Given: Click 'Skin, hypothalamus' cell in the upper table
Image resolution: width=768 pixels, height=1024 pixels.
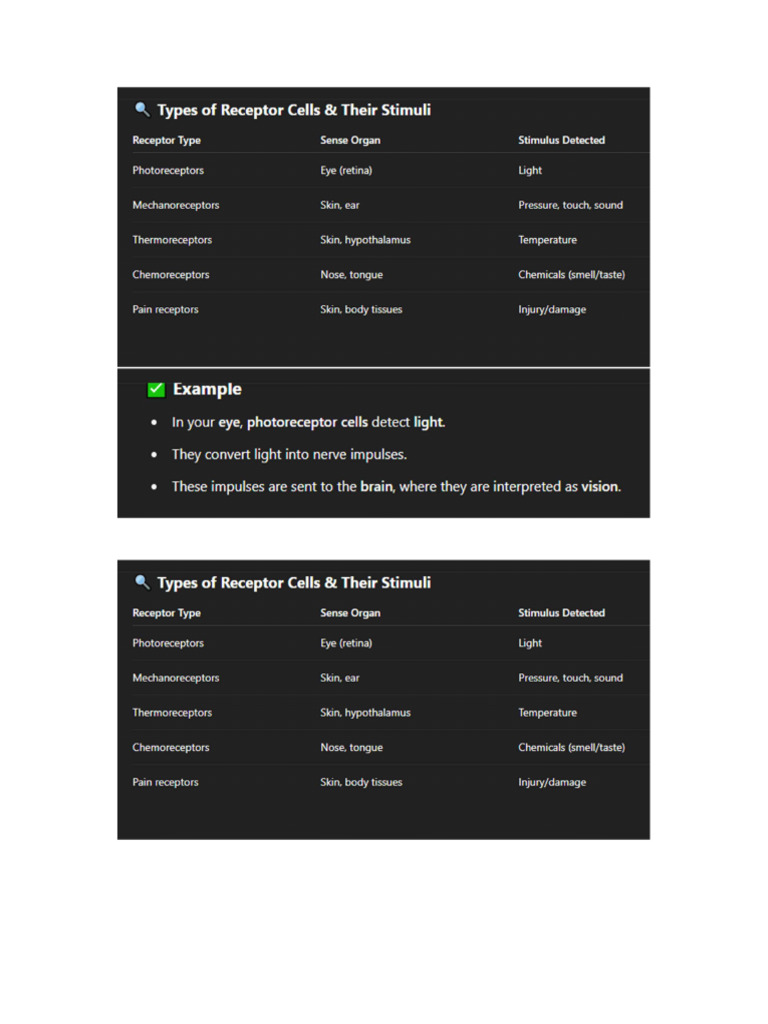Looking at the screenshot, I should pyautogui.click(x=365, y=240).
